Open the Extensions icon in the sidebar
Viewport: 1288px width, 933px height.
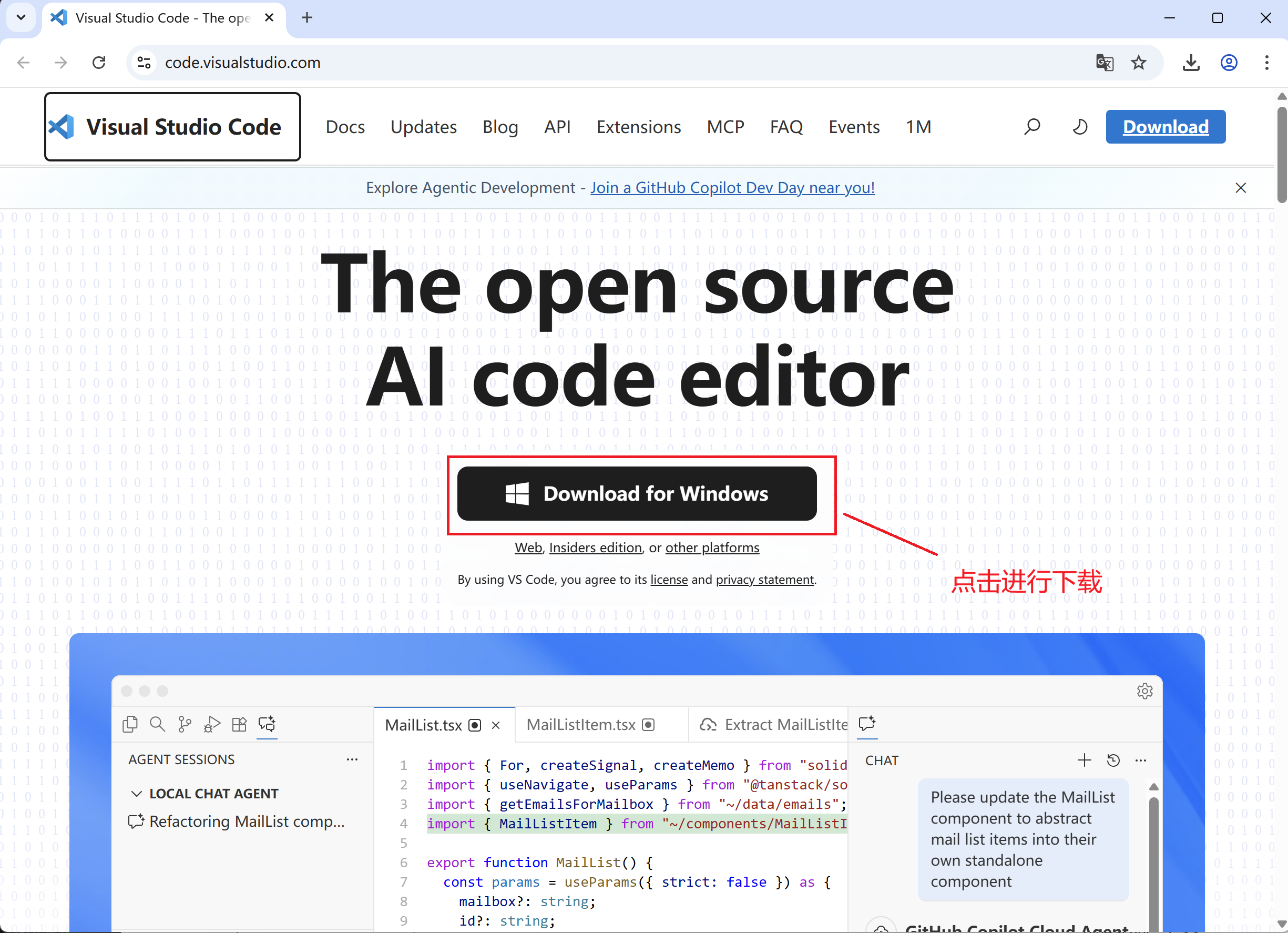coord(239,724)
